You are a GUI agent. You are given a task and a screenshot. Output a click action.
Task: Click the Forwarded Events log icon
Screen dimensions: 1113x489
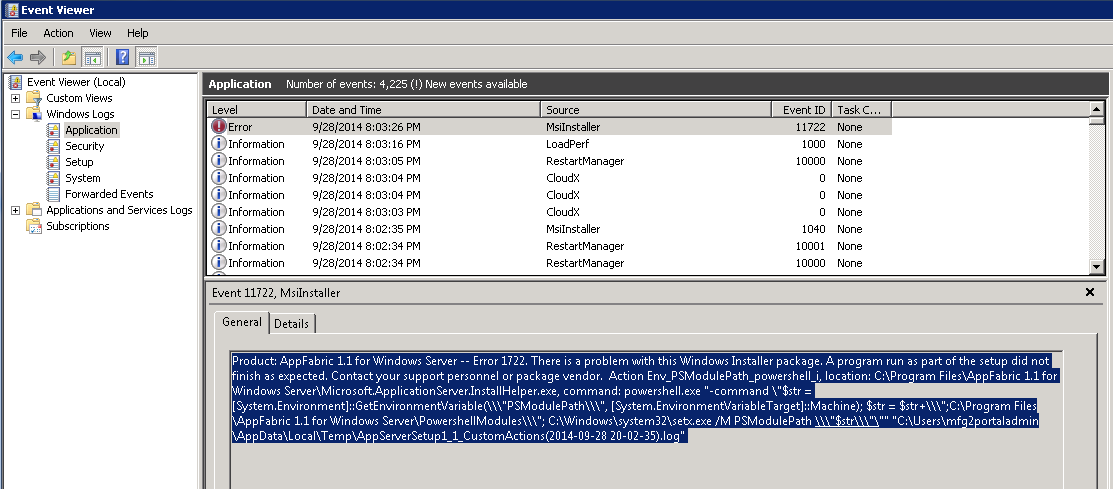(53, 194)
